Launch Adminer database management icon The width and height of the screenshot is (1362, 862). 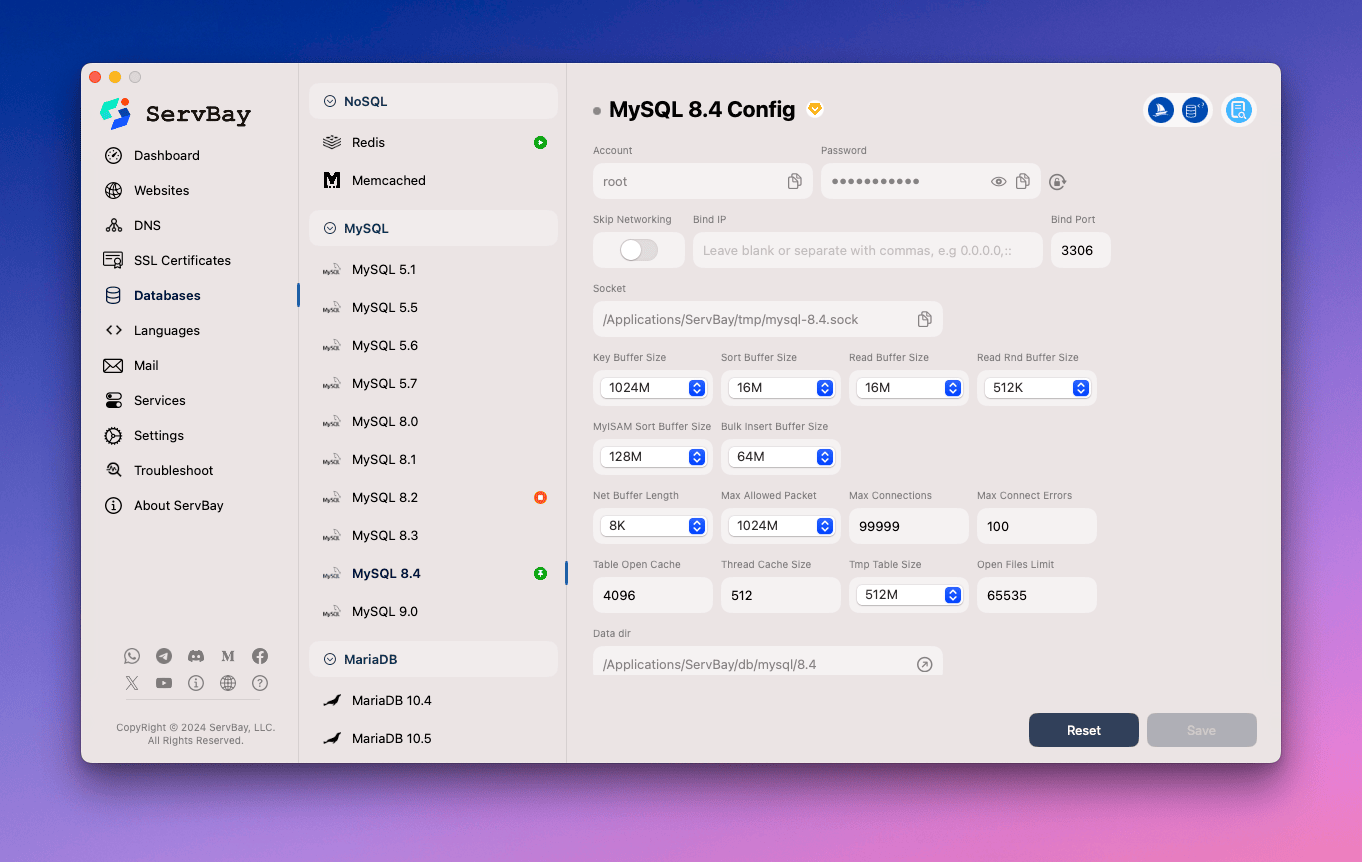[1194, 110]
